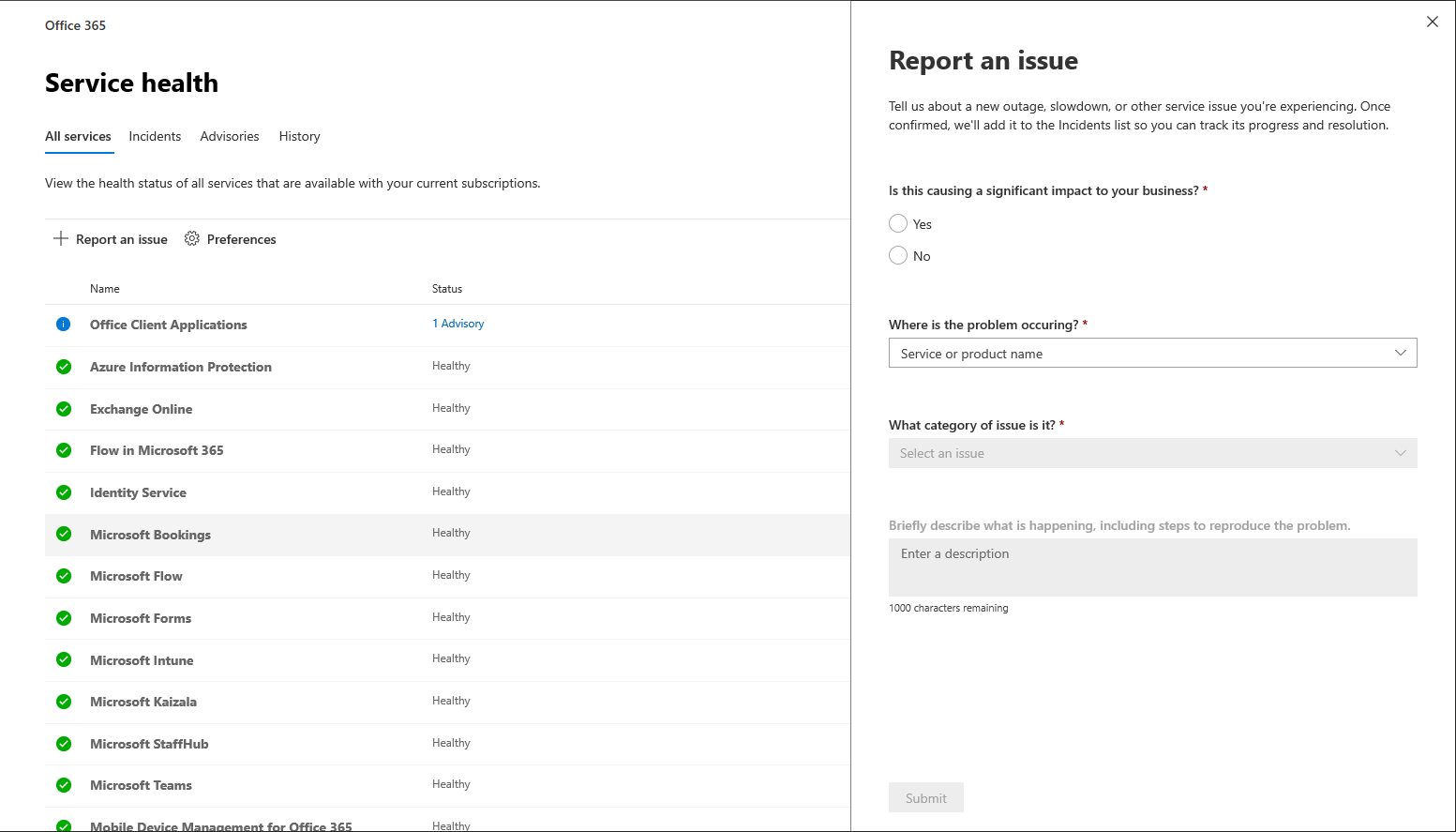This screenshot has width=1456, height=832.
Task: Click the blue info icon for Office Client Applications
Action: (x=64, y=325)
